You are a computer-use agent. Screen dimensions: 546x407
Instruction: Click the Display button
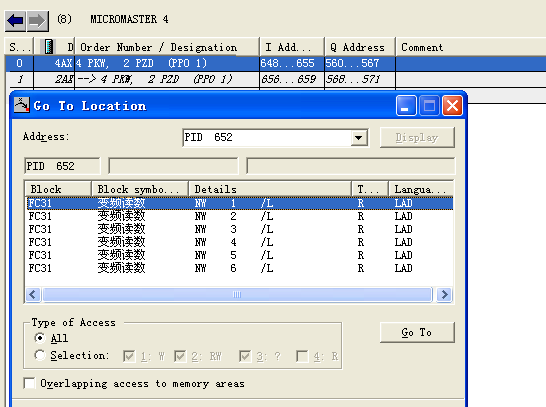pos(417,138)
